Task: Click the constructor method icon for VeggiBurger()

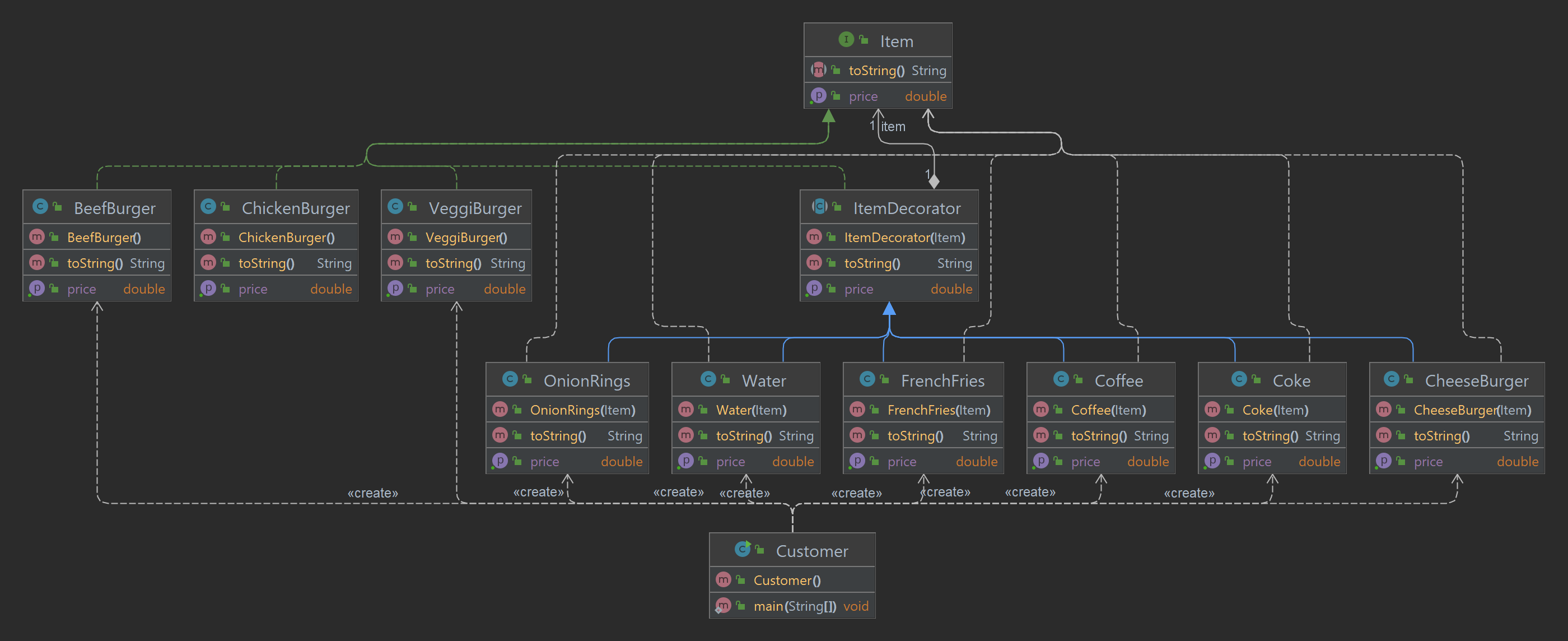Action: pos(395,236)
